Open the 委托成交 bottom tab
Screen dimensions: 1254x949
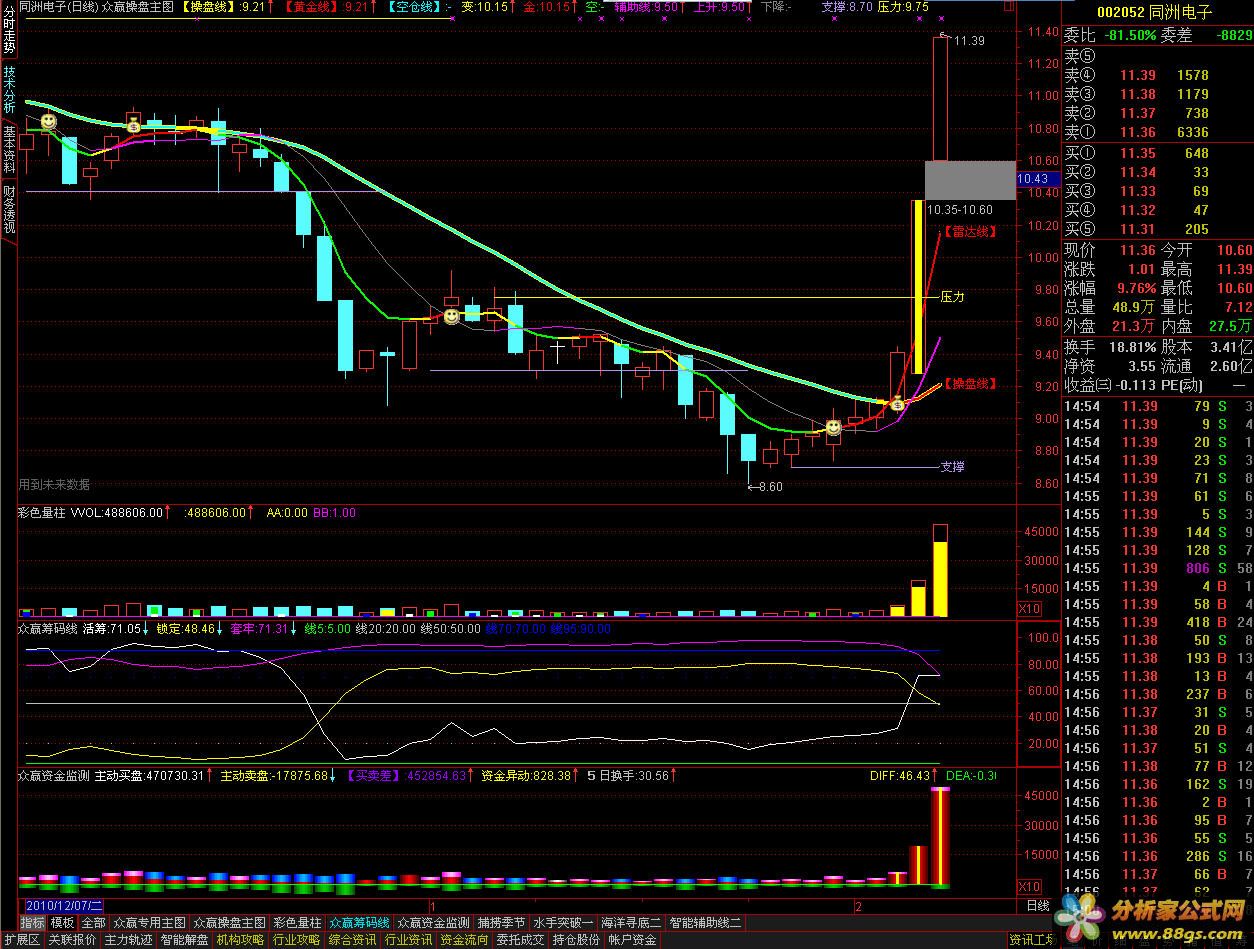pos(520,940)
